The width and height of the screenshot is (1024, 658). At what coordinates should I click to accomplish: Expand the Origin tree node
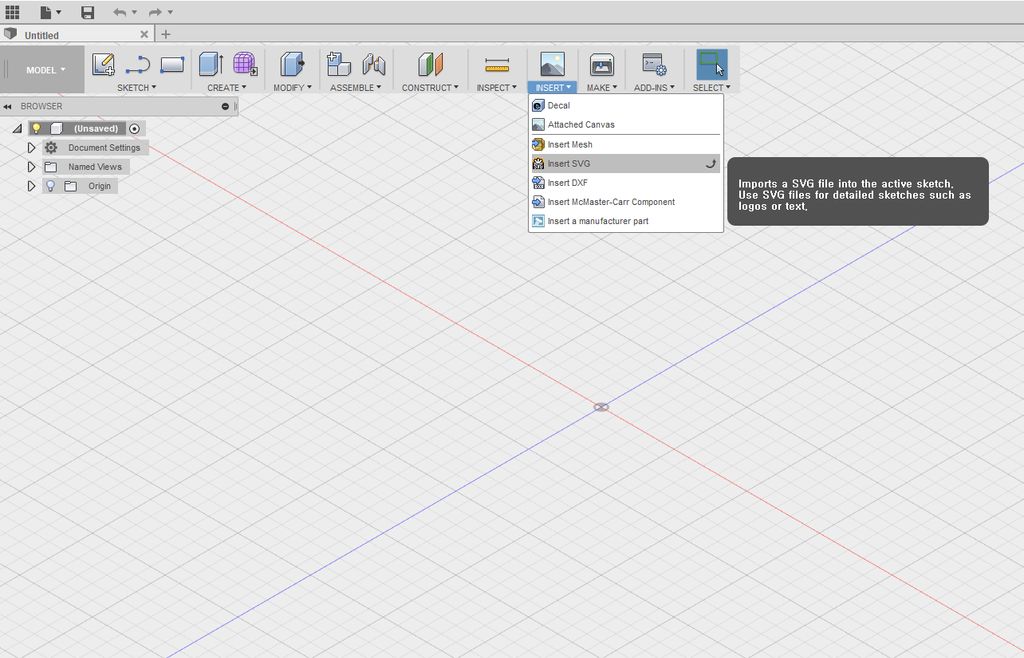coord(31,186)
